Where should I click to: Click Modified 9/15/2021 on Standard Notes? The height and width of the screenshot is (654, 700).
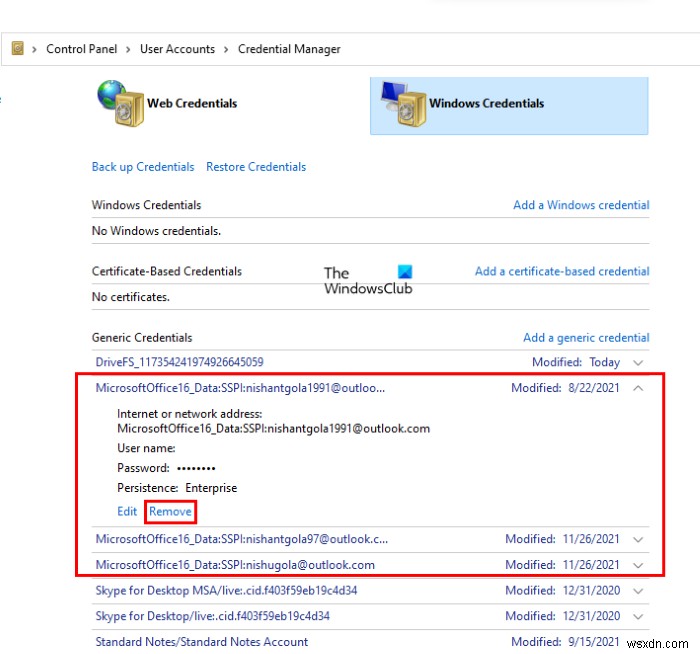click(x=565, y=642)
